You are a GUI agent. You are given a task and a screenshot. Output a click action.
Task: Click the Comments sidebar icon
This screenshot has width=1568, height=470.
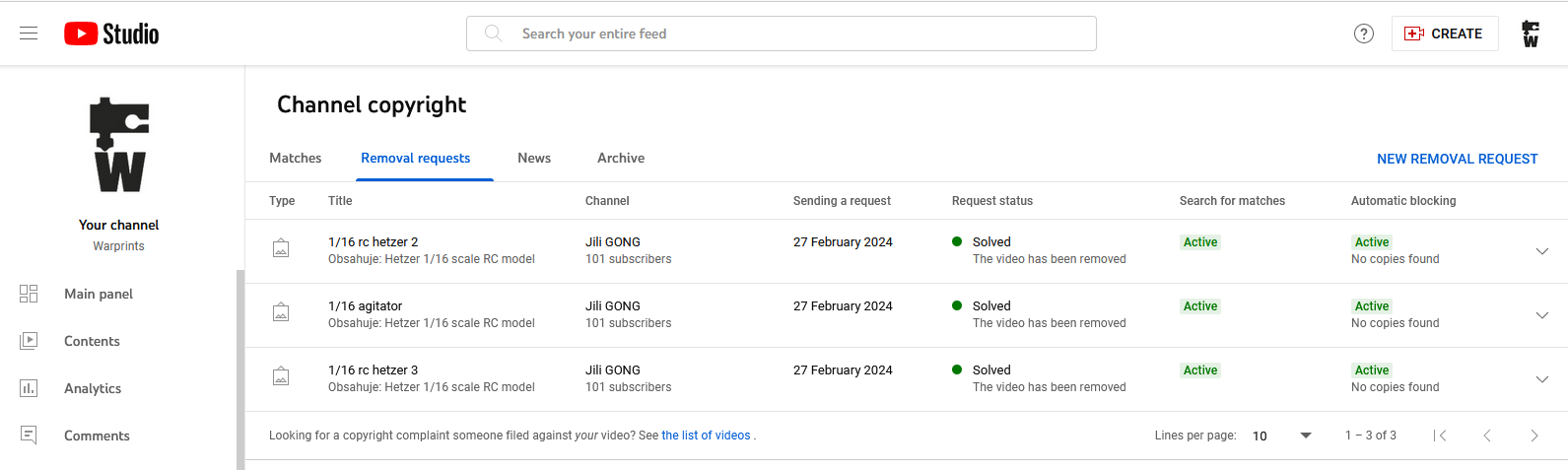click(x=29, y=436)
